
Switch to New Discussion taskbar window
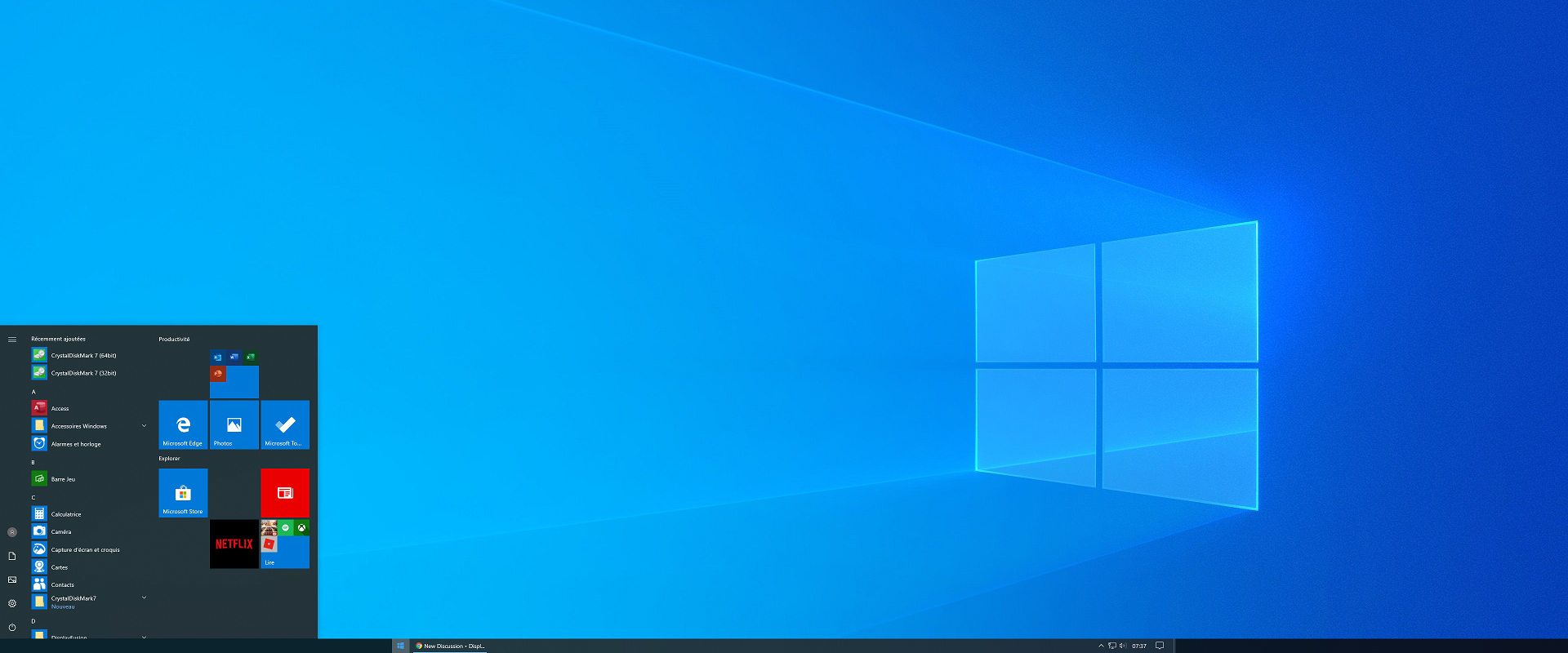(450, 646)
